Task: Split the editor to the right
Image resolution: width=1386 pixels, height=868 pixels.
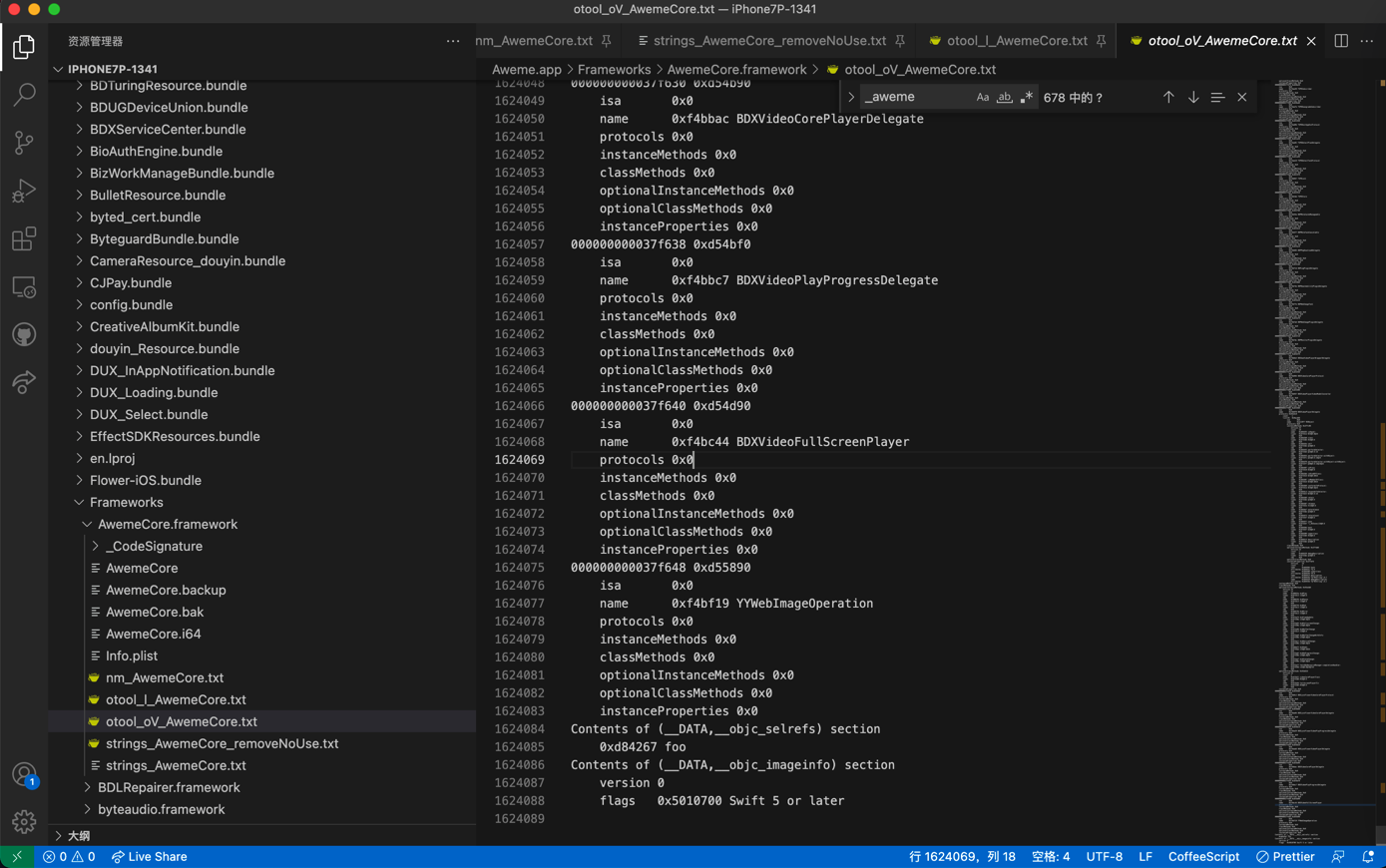Action: tap(1341, 41)
